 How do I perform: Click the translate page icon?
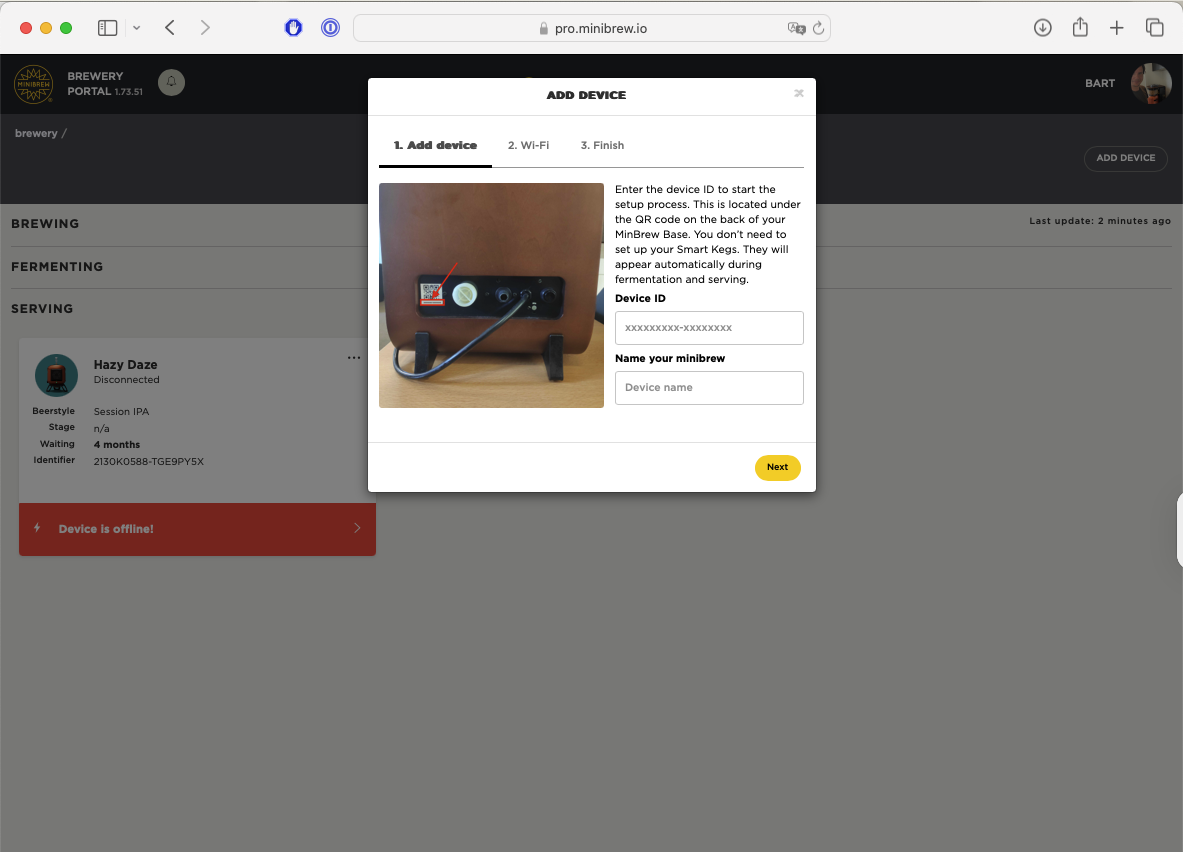[796, 29]
